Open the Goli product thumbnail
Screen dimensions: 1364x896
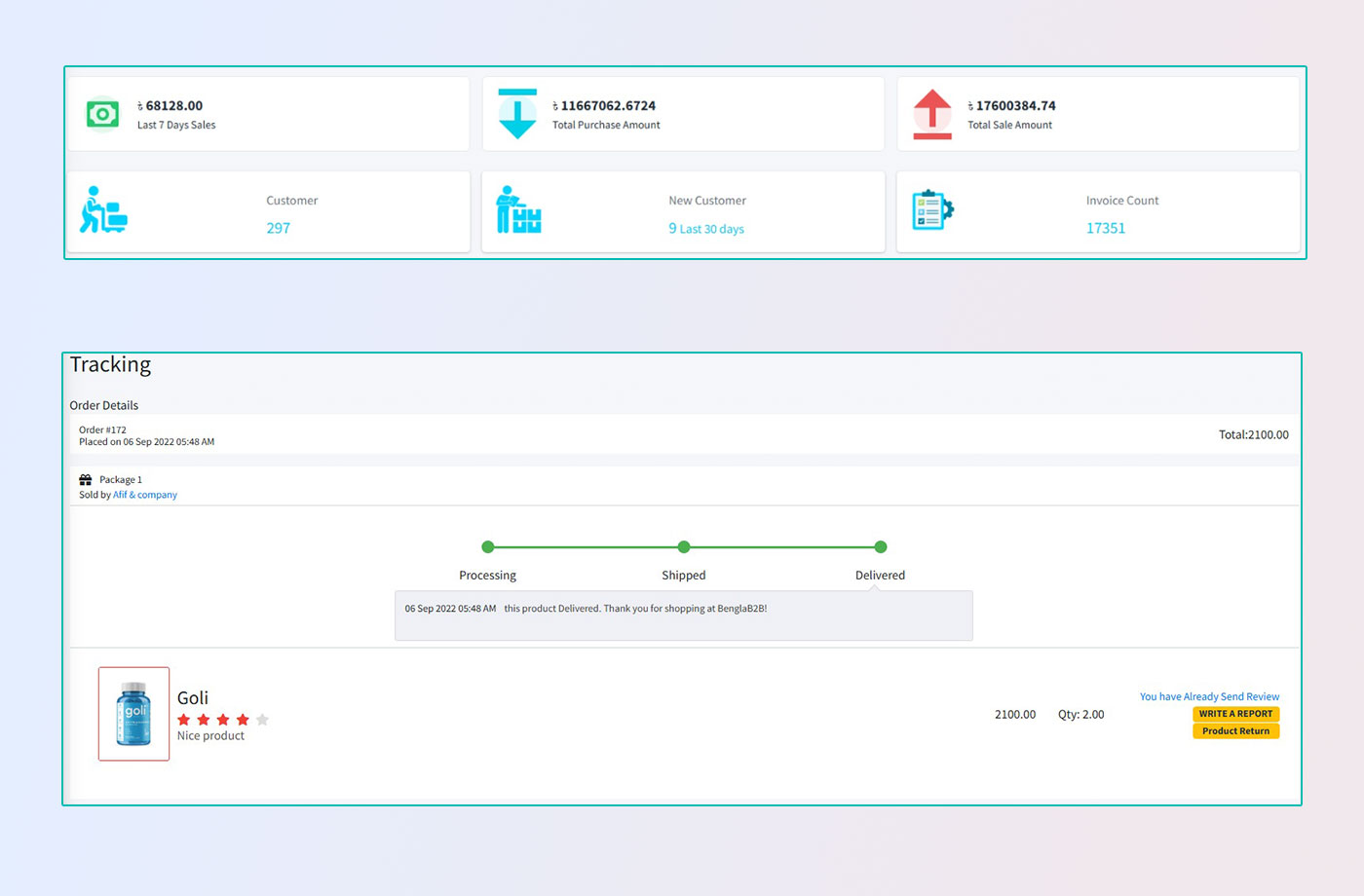click(133, 714)
